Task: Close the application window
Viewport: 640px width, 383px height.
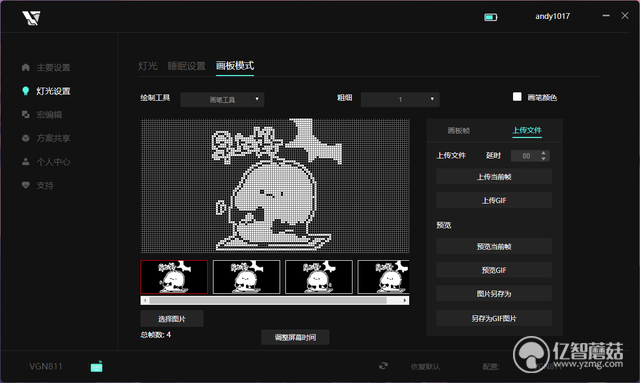Action: (x=625, y=16)
